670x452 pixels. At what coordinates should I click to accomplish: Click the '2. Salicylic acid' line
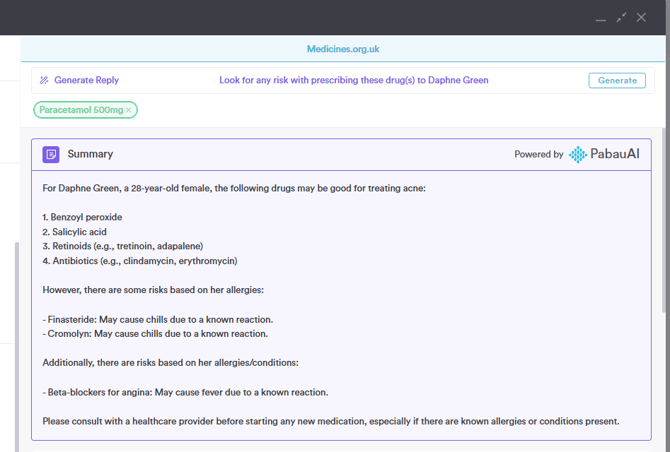point(74,232)
